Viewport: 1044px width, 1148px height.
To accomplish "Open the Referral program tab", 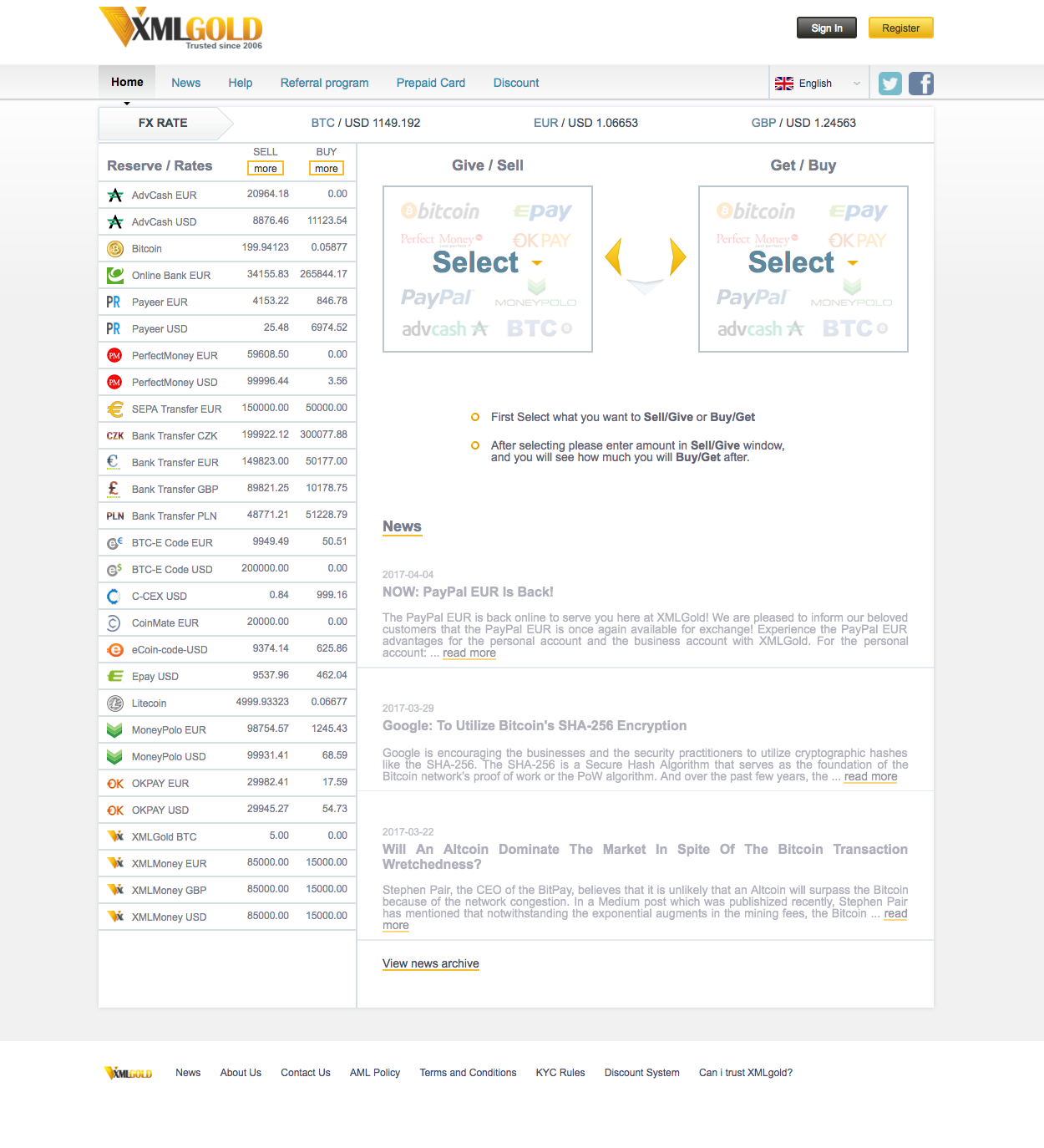I will 325,83.
